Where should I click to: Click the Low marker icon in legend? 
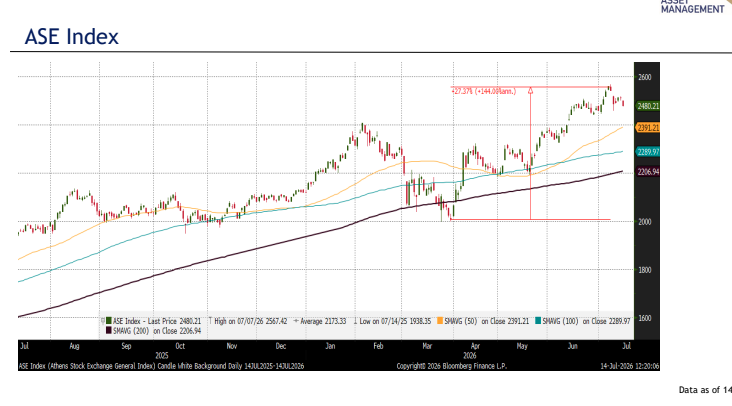click(x=355, y=321)
